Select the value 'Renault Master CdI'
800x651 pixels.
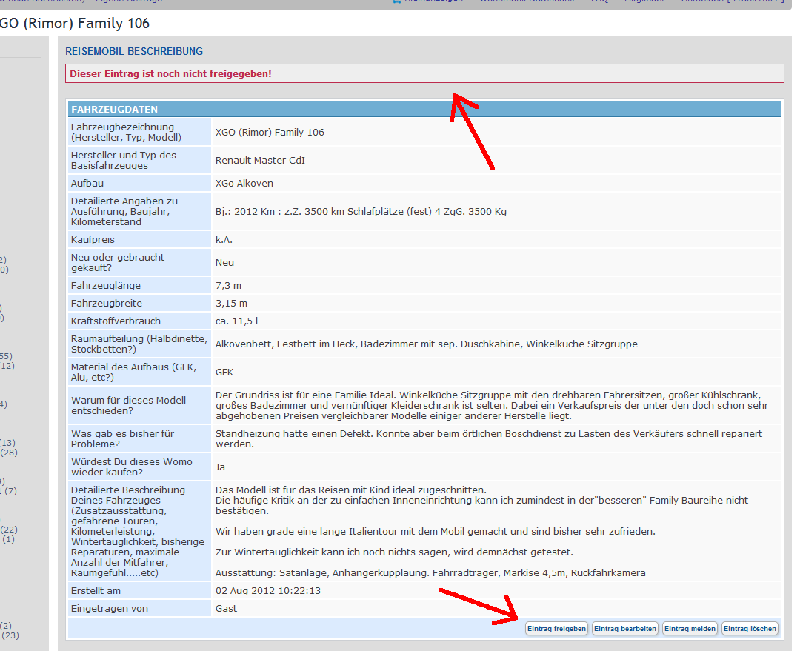click(x=260, y=160)
